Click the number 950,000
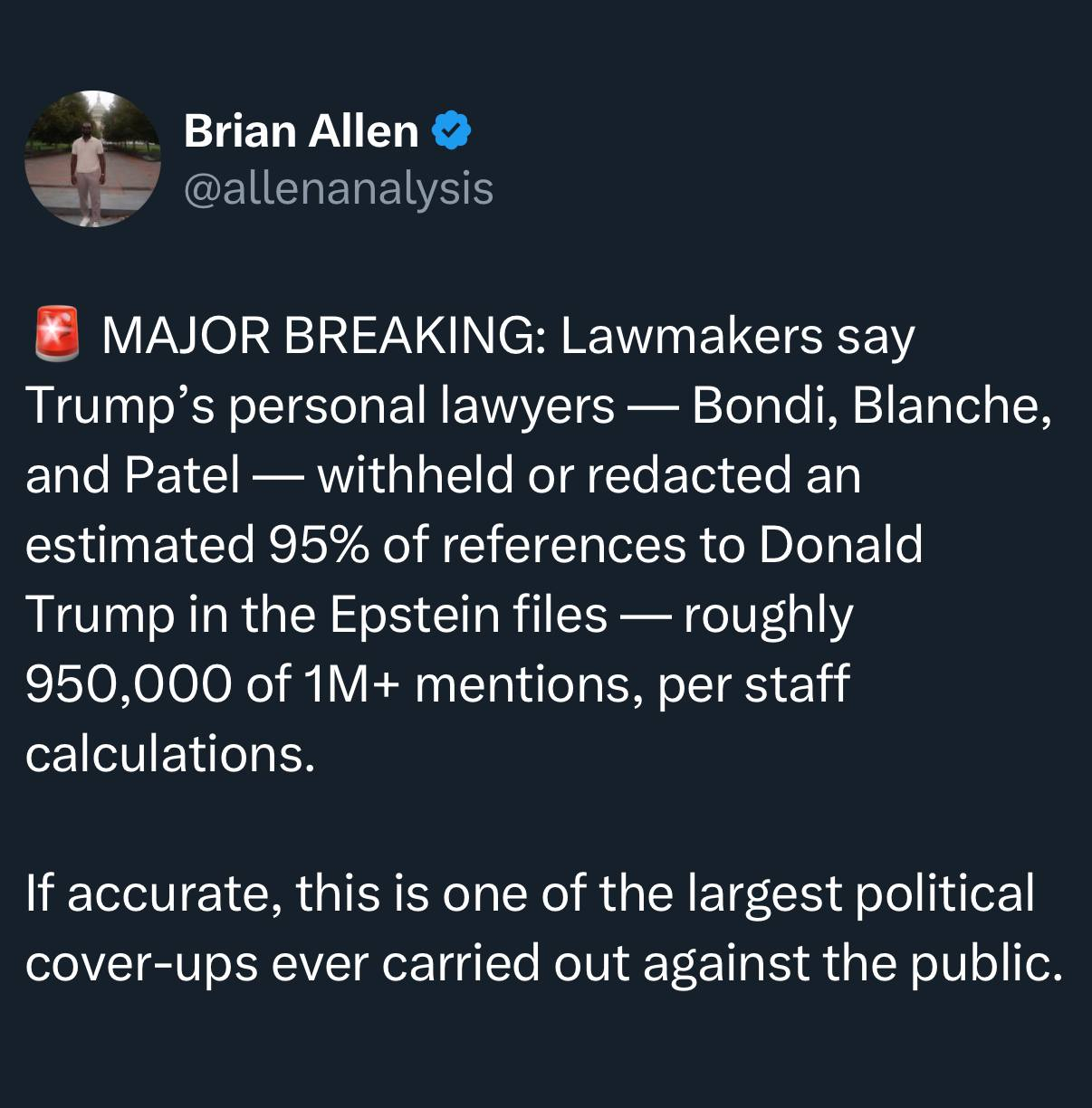The height and width of the screenshot is (1108, 1092). 127,684
